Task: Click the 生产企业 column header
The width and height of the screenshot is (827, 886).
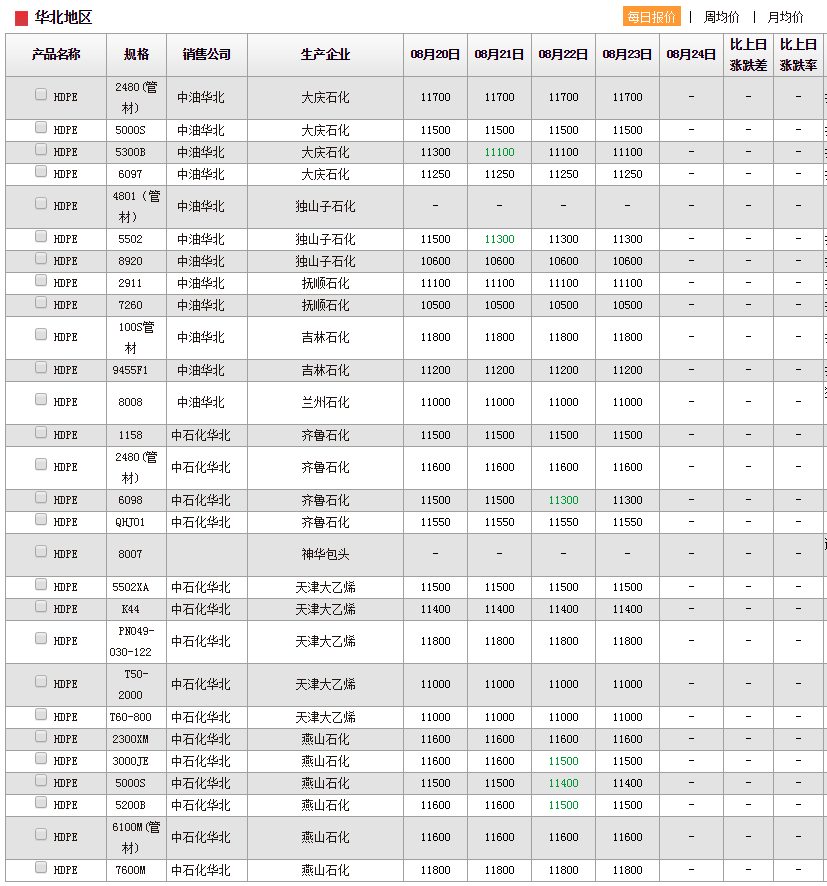Action: 325,54
